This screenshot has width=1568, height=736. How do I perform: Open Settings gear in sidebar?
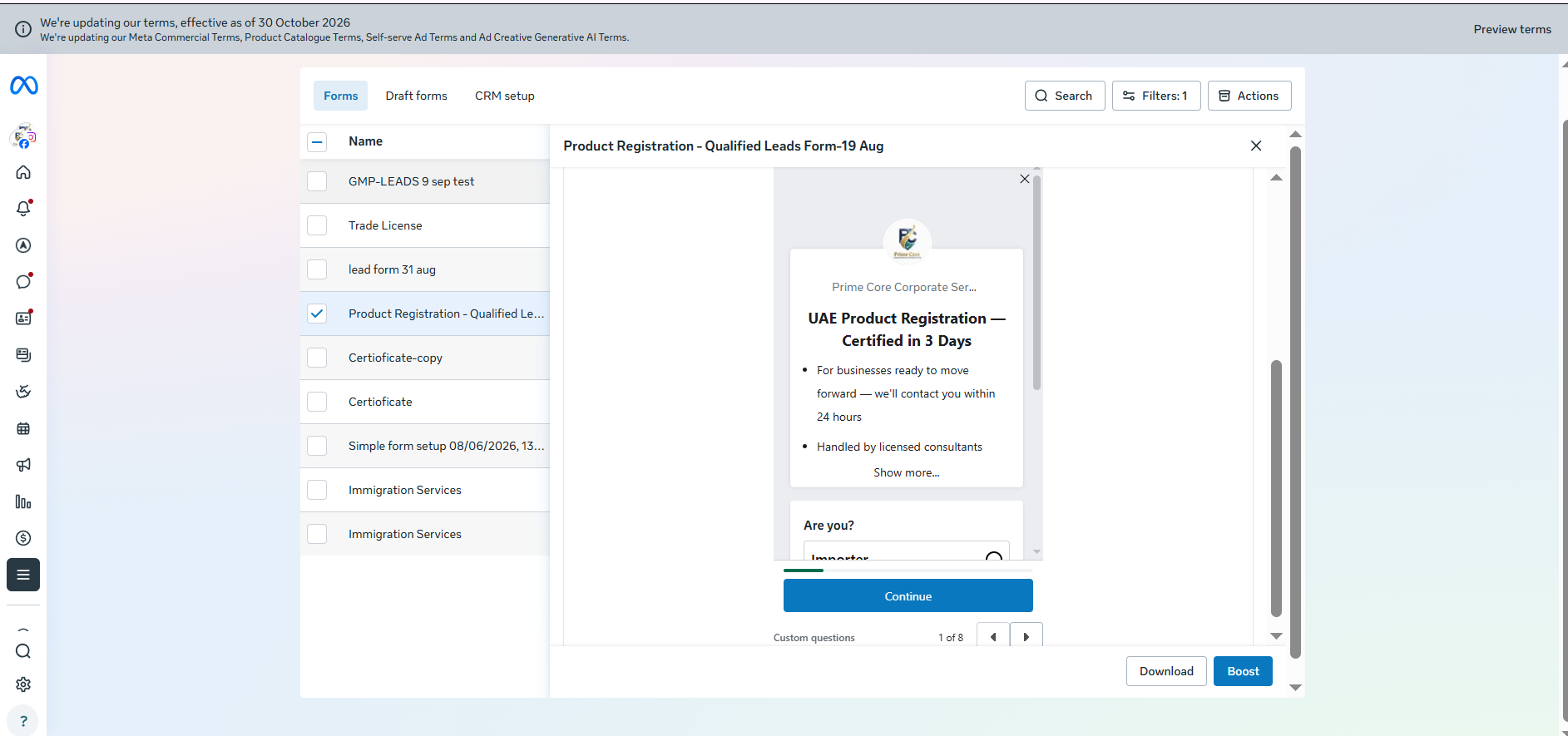[23, 684]
